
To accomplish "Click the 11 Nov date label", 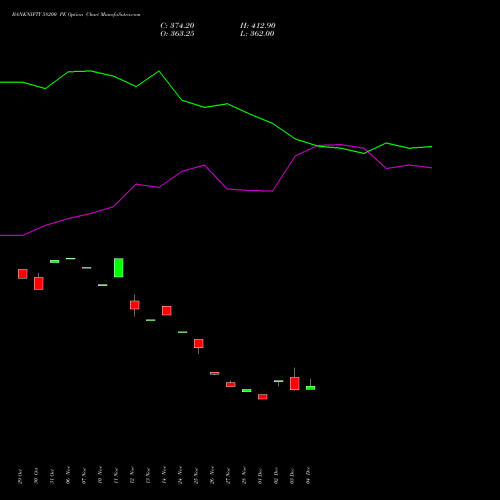I will 116,476.
